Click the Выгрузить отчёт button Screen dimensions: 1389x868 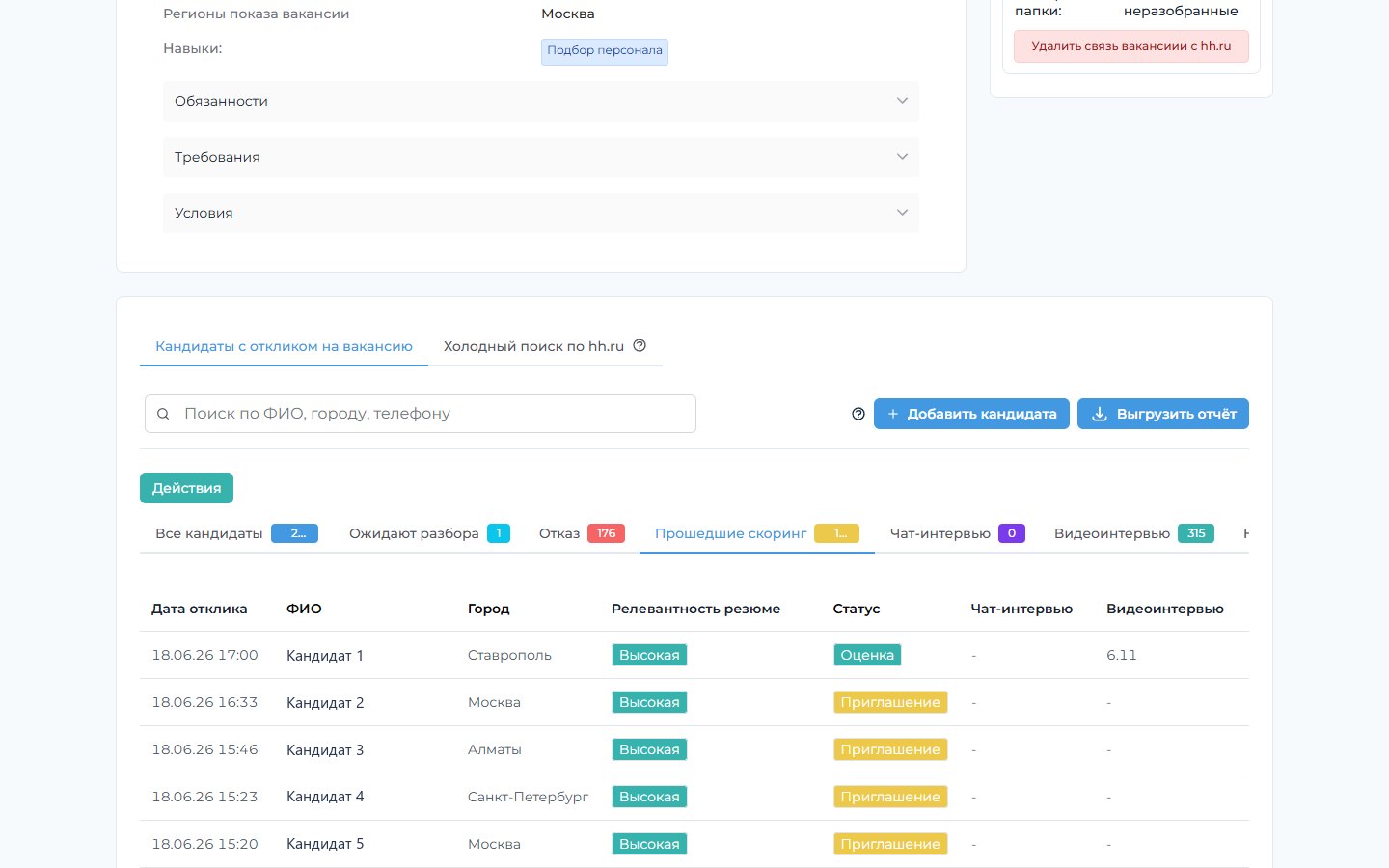click(1163, 414)
